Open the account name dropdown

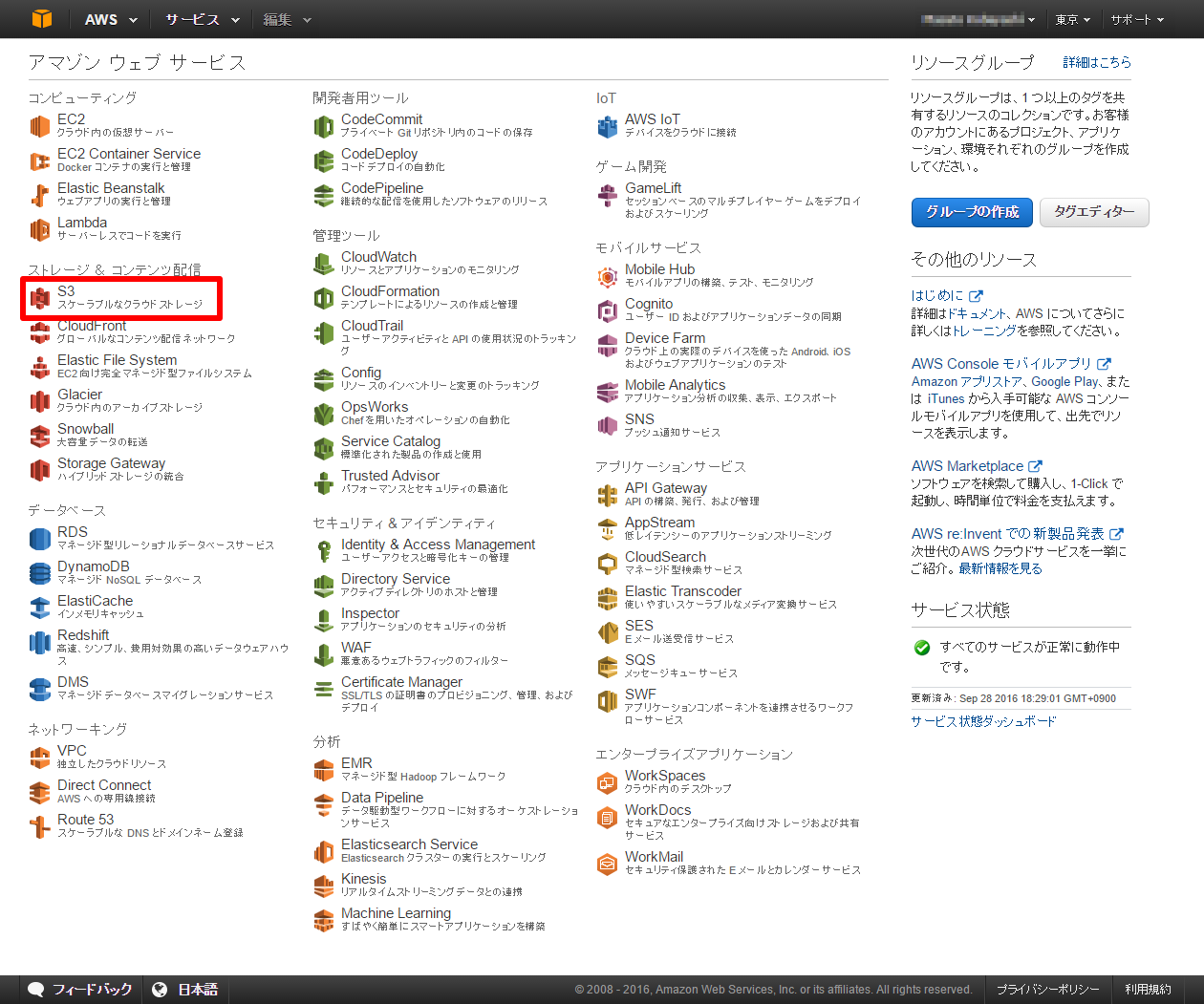978,19
